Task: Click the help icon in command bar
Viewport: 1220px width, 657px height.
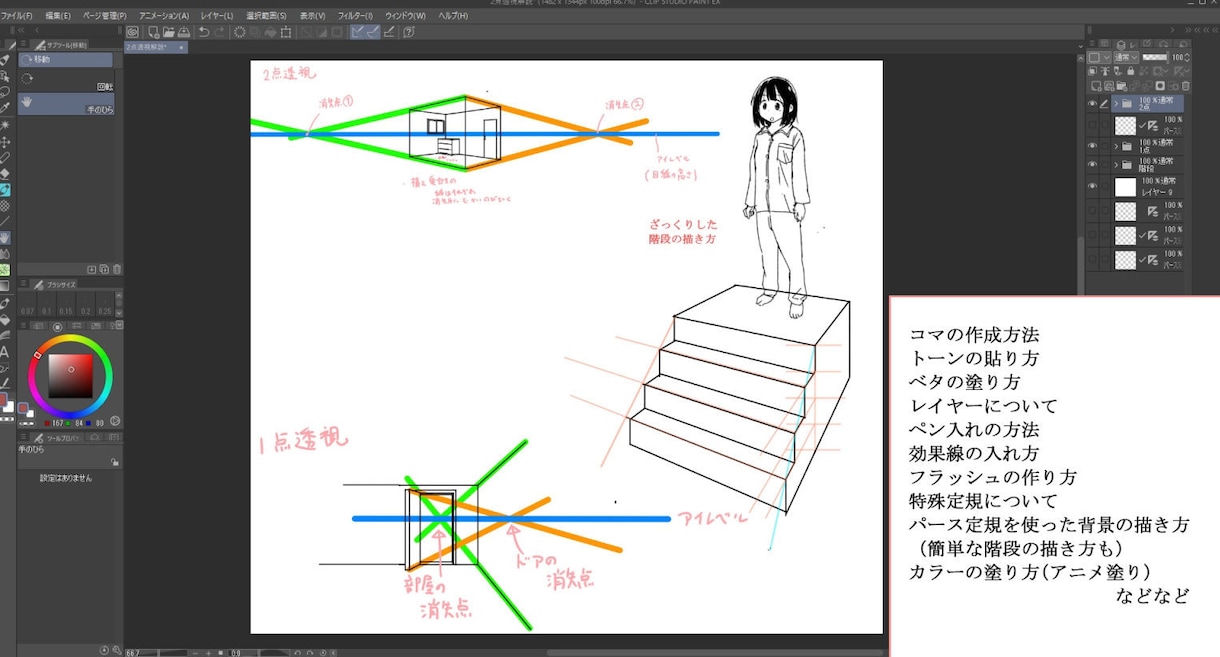Action: 409,32
